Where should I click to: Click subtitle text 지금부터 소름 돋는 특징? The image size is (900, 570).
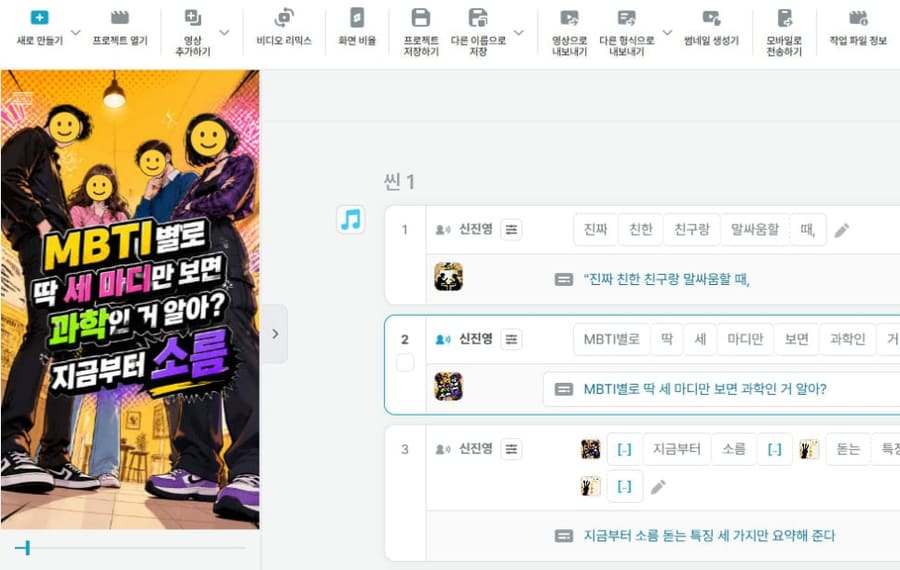coord(709,536)
